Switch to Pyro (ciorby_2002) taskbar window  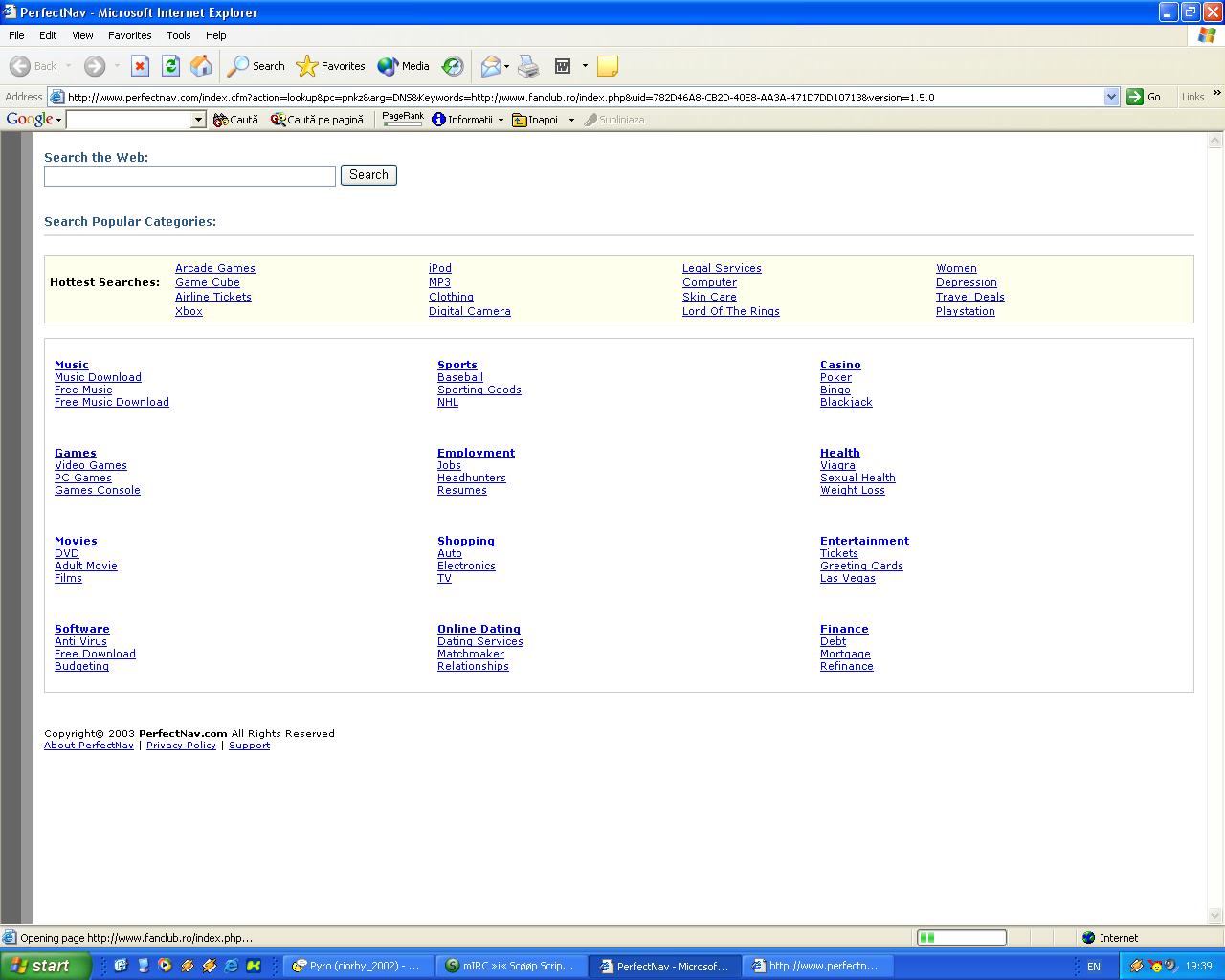pos(357,966)
